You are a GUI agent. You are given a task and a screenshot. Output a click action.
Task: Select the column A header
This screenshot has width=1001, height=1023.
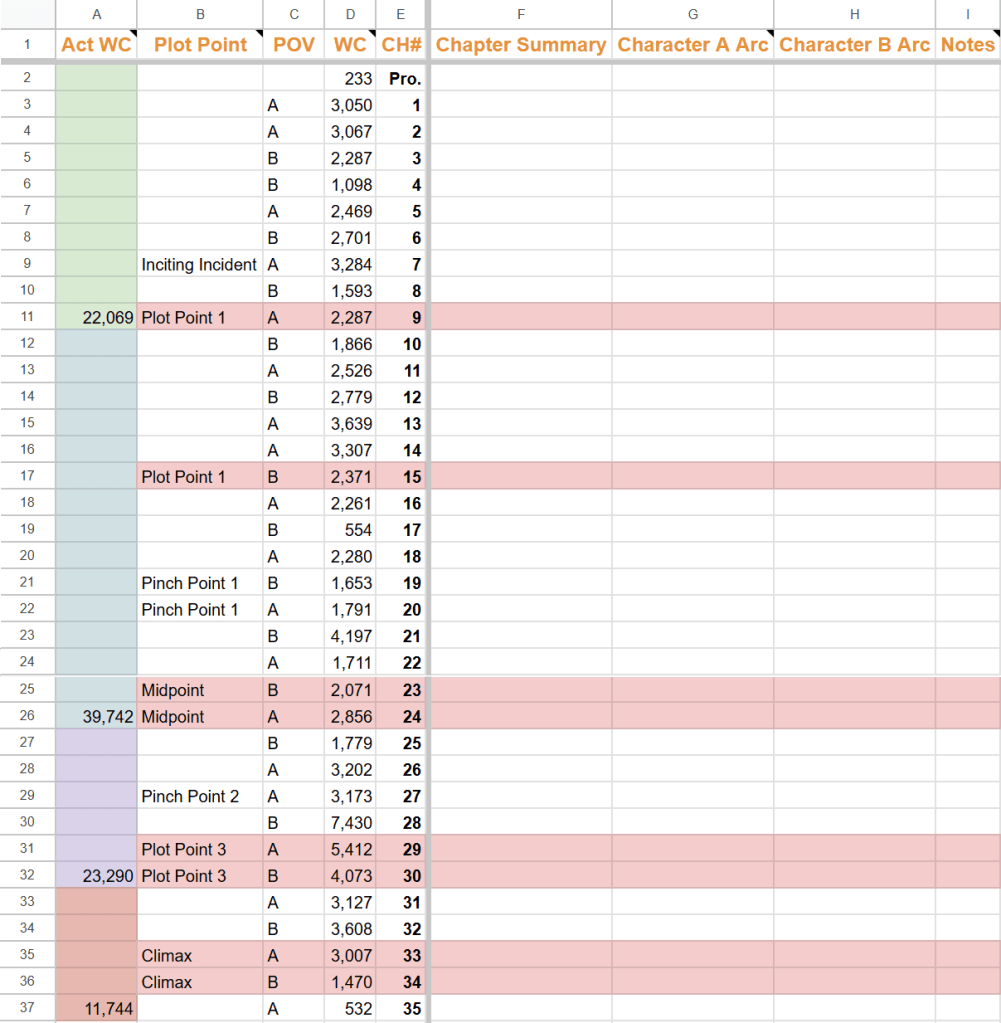(x=96, y=14)
